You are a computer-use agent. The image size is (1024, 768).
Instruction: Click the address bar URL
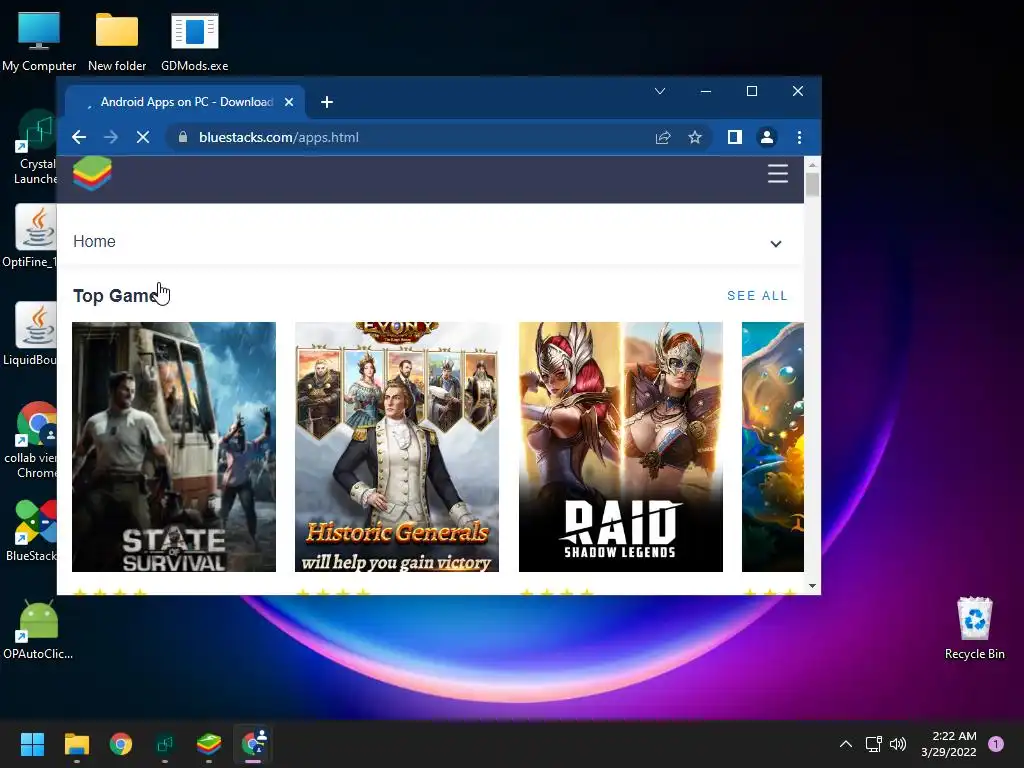click(279, 137)
